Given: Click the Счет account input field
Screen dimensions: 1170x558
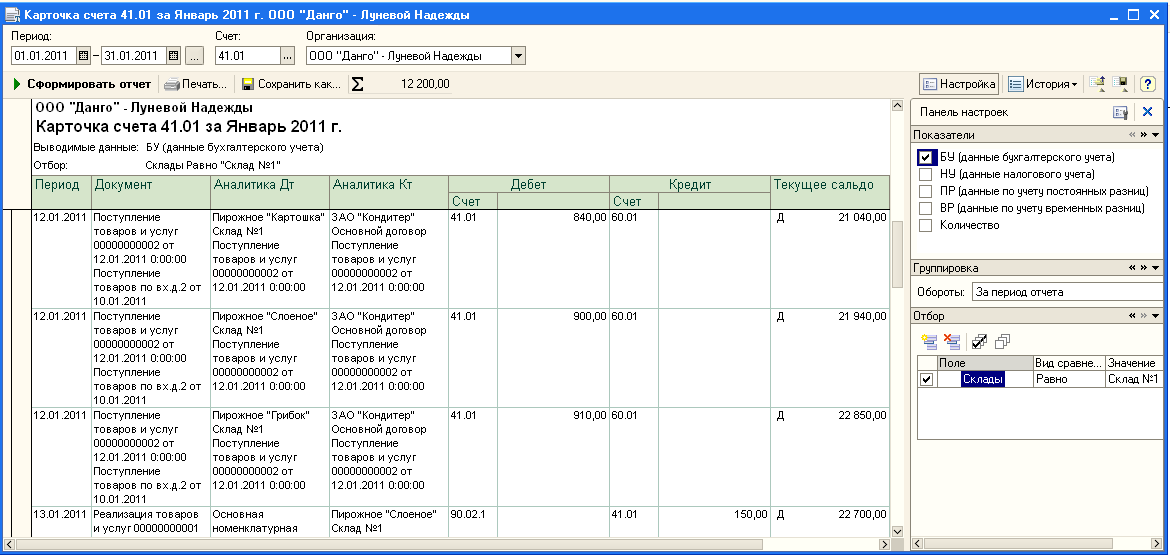Looking at the screenshot, I should [x=247, y=56].
